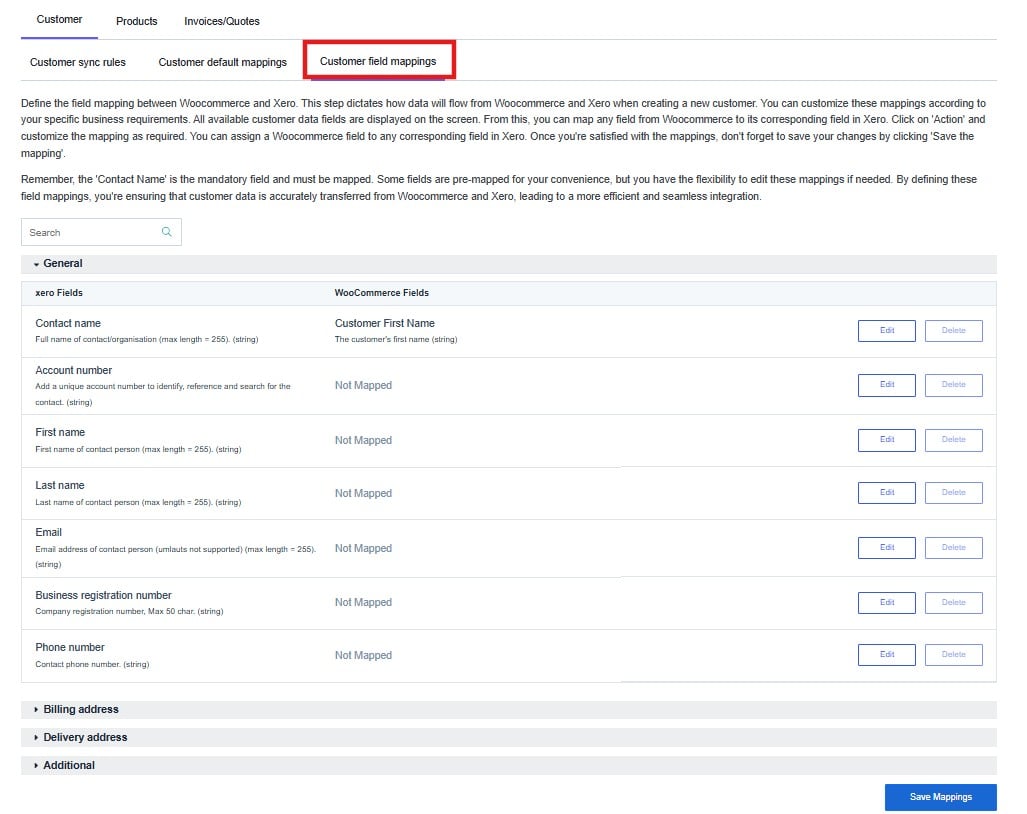Viewport: 1027px width, 814px height.
Task: Click the 'Business registration number' field label
Action: (103, 595)
